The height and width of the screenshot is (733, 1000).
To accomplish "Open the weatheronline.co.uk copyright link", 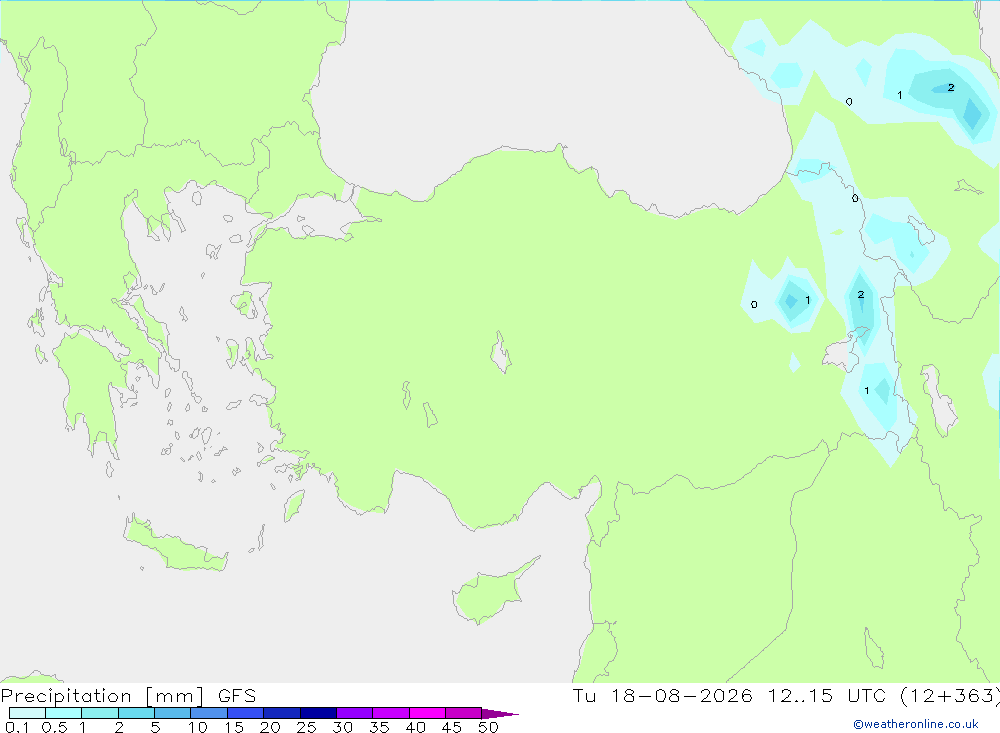I will 916,724.
